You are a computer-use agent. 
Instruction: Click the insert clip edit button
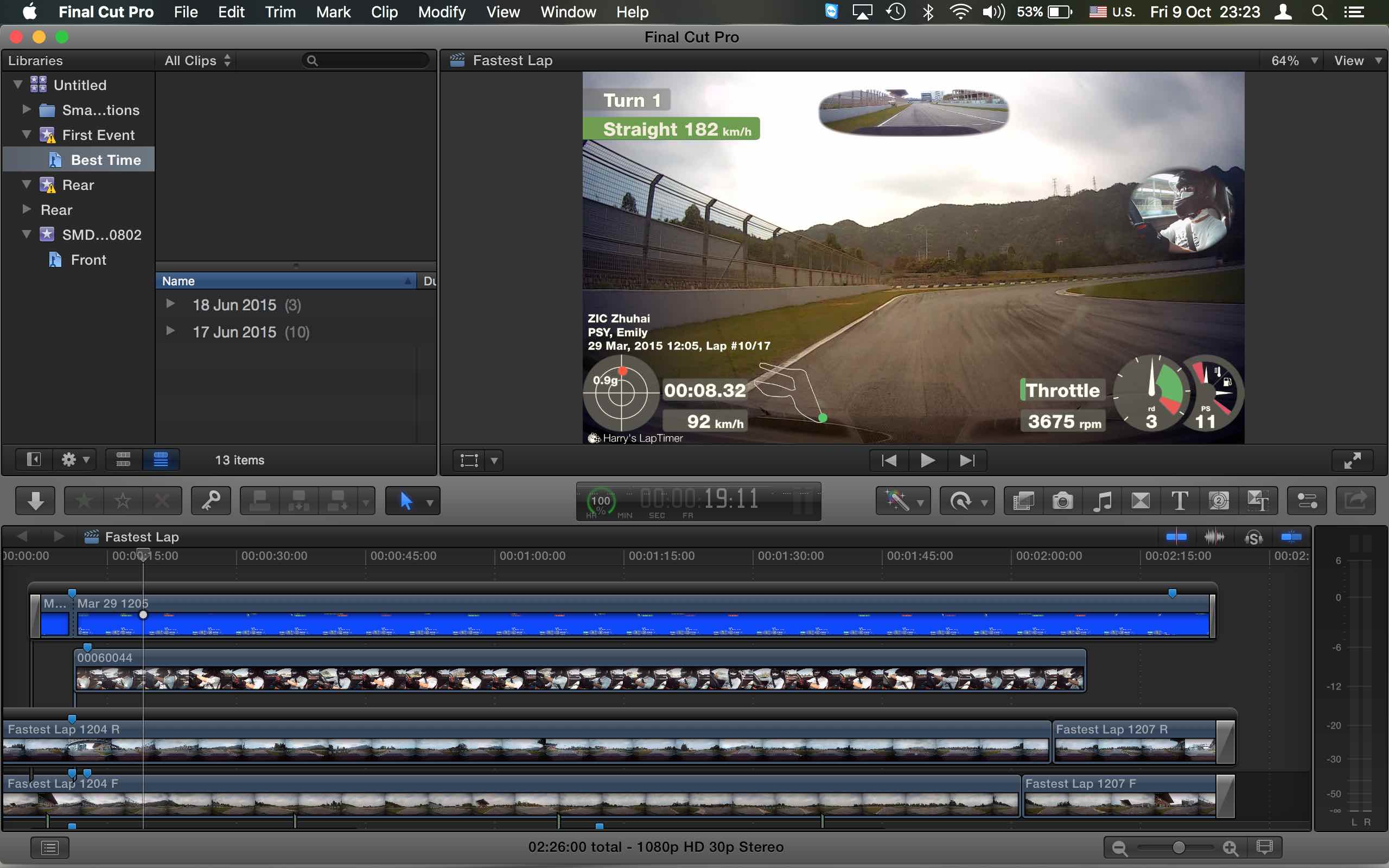click(x=299, y=501)
